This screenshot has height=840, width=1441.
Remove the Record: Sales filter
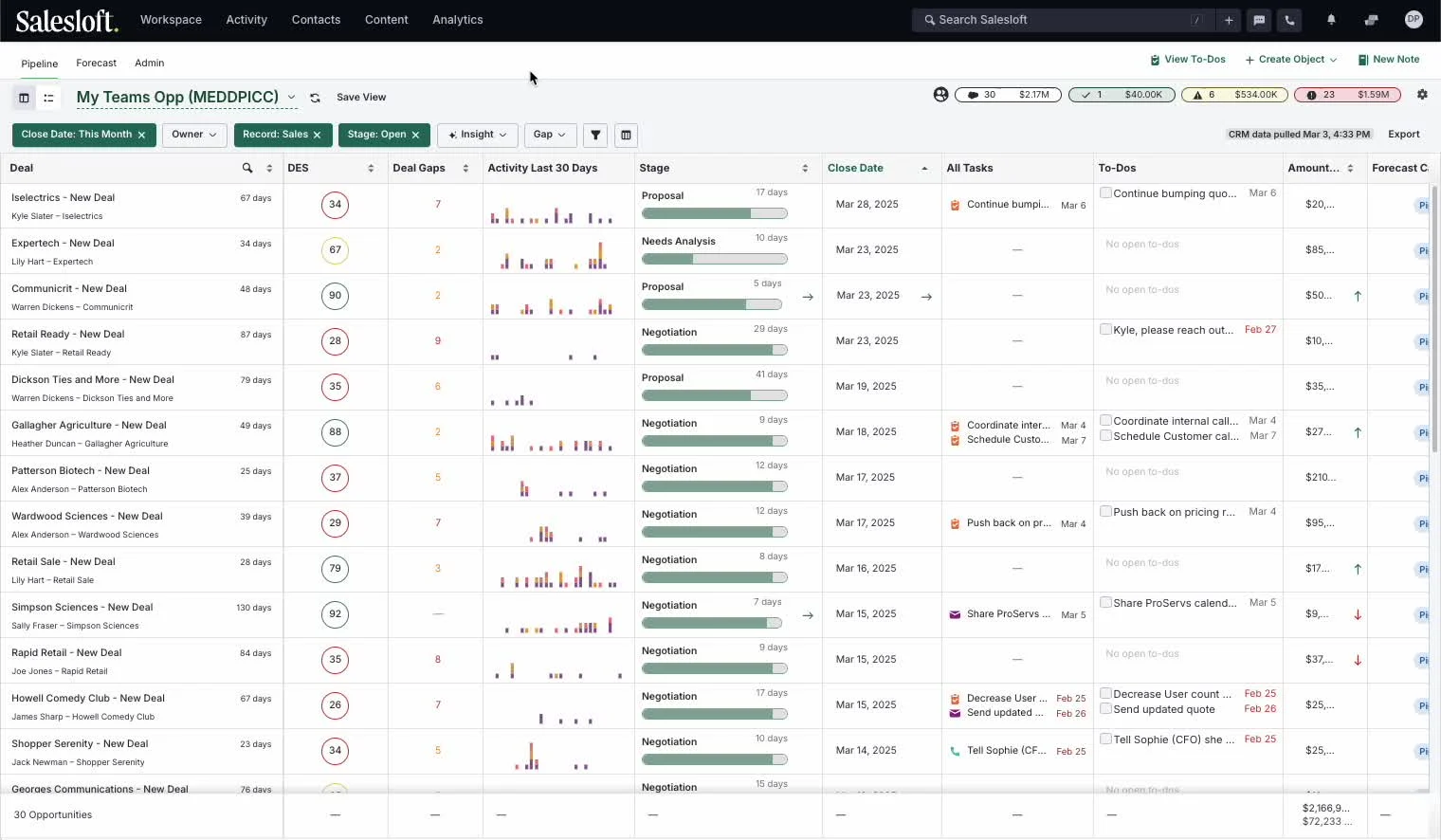[x=317, y=135]
